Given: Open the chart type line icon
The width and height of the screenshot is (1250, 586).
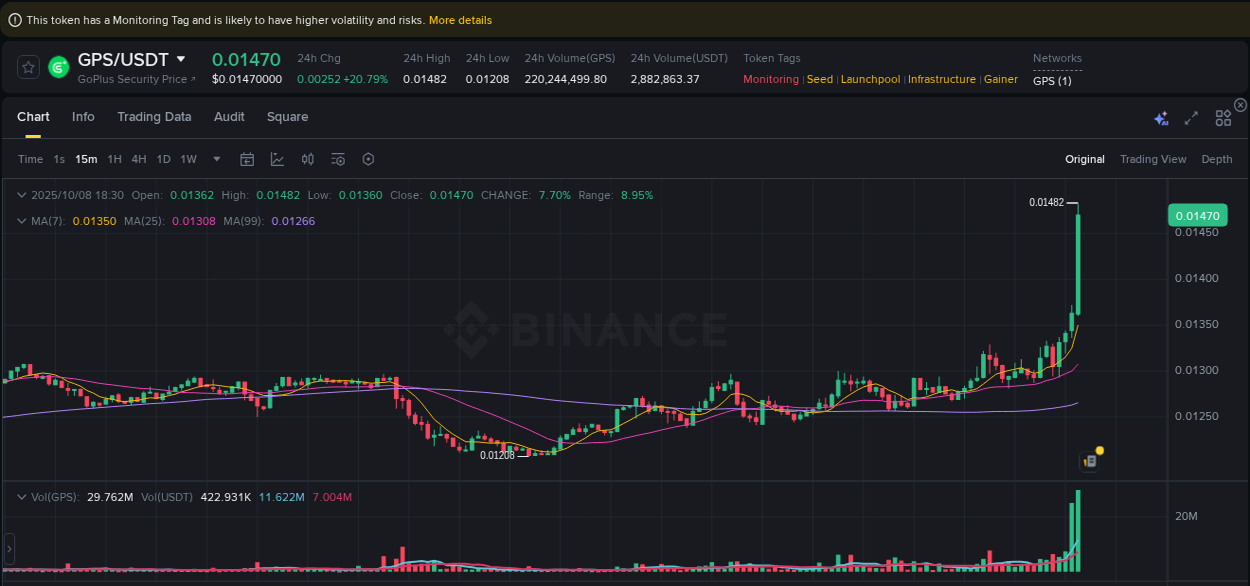Looking at the screenshot, I should 275,159.
